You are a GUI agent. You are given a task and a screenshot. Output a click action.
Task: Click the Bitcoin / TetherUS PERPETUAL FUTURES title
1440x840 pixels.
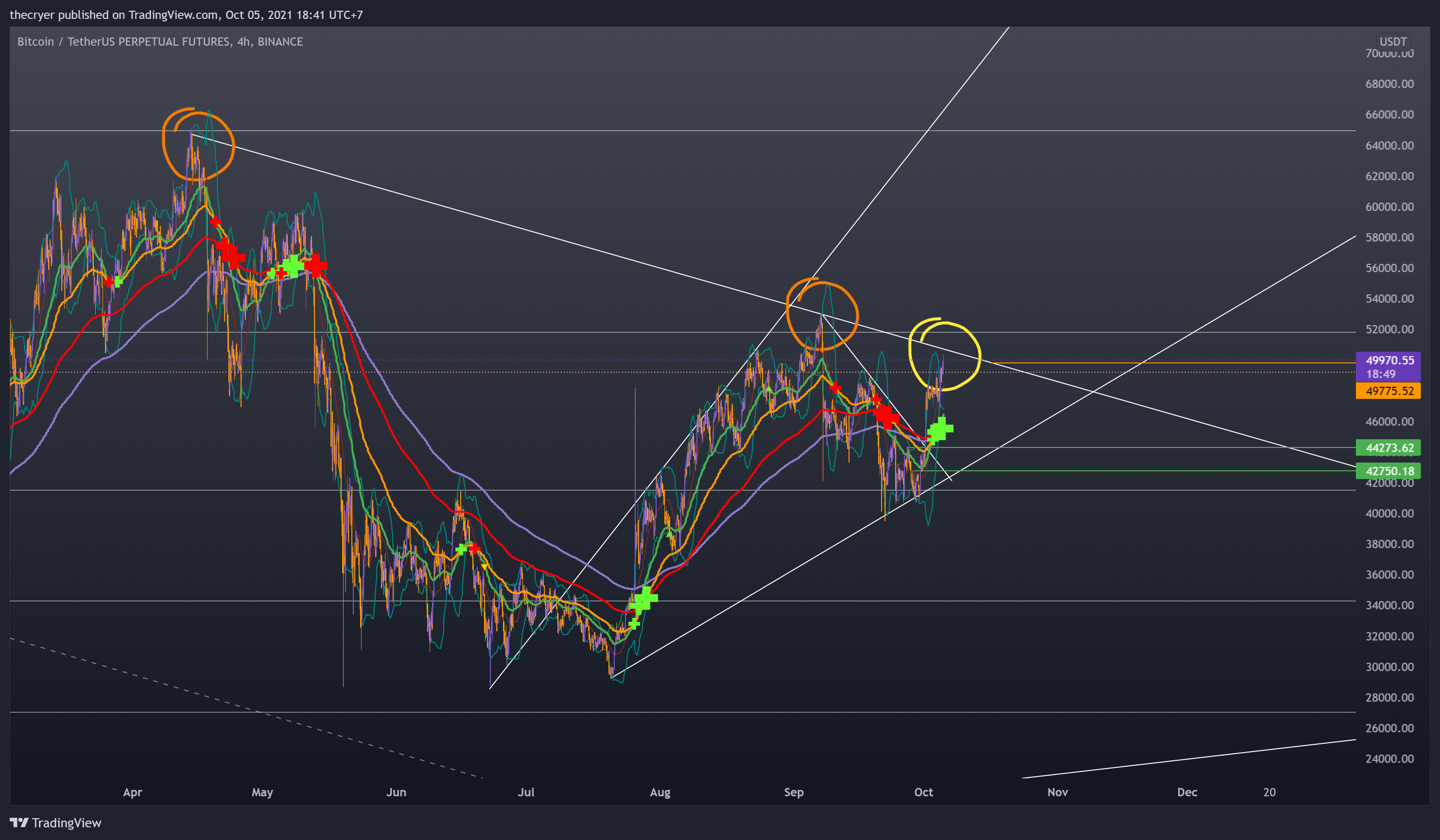pyautogui.click(x=160, y=42)
